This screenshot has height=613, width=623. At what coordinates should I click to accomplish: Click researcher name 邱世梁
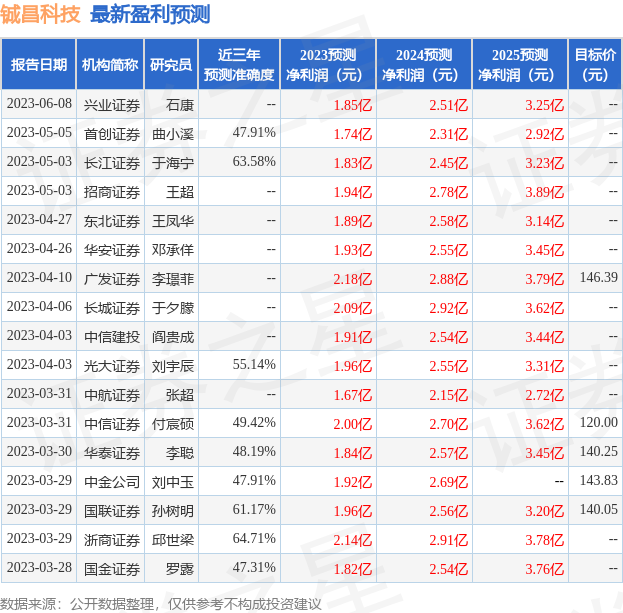[x=173, y=540]
